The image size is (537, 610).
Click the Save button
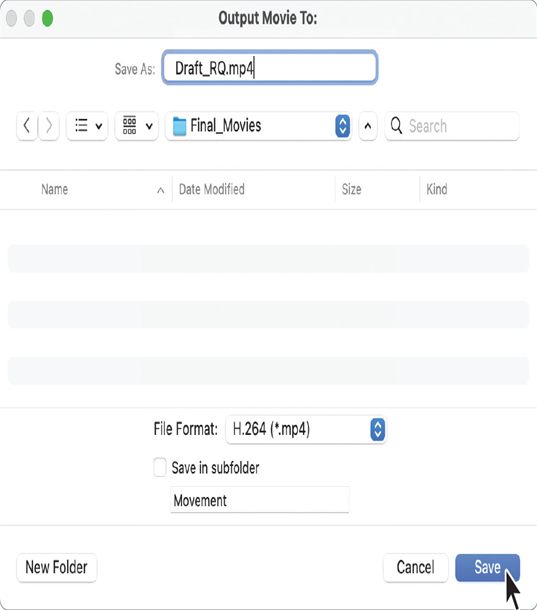point(488,567)
